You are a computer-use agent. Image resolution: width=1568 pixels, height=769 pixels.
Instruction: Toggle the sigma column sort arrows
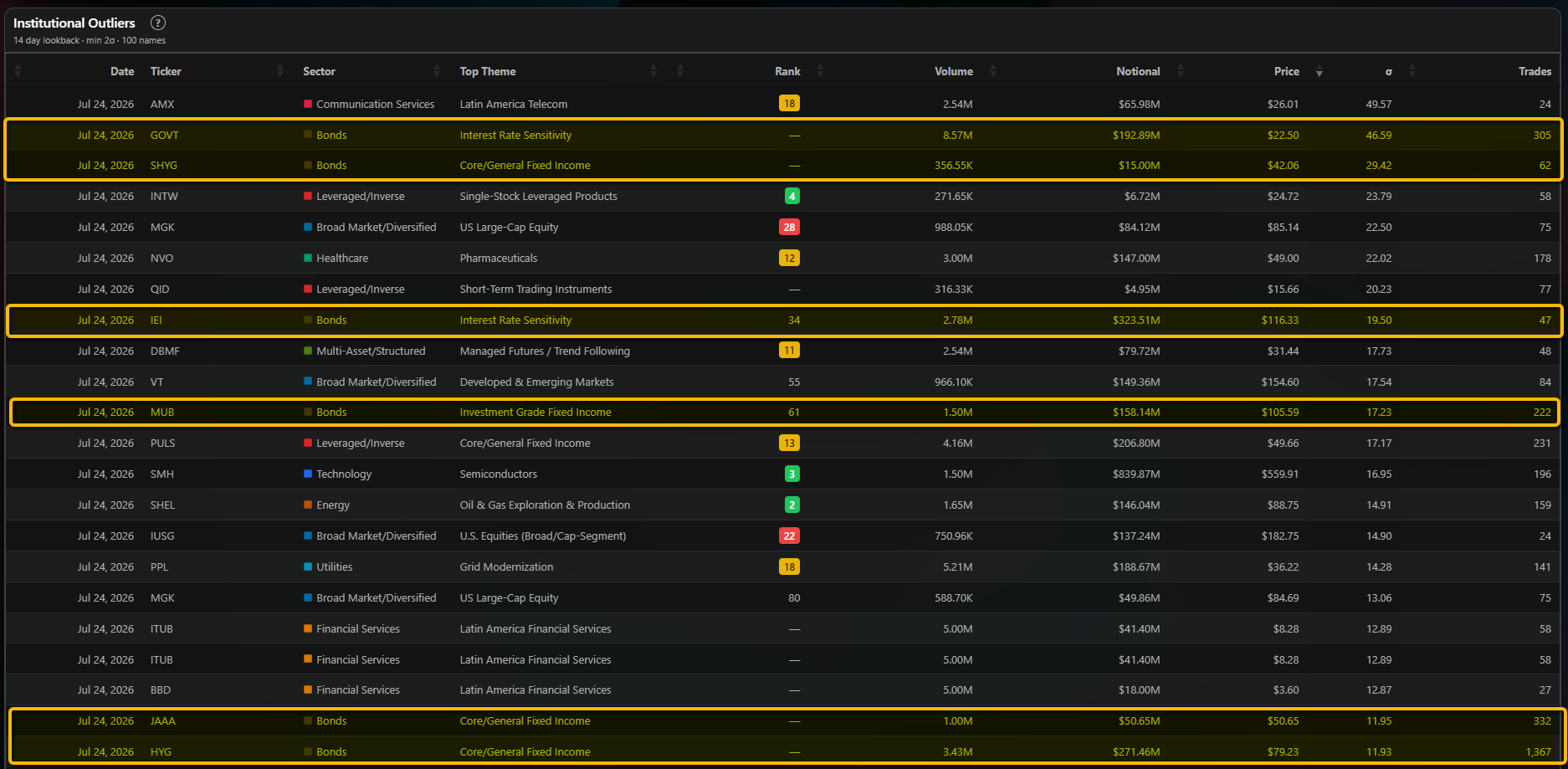tap(1412, 71)
